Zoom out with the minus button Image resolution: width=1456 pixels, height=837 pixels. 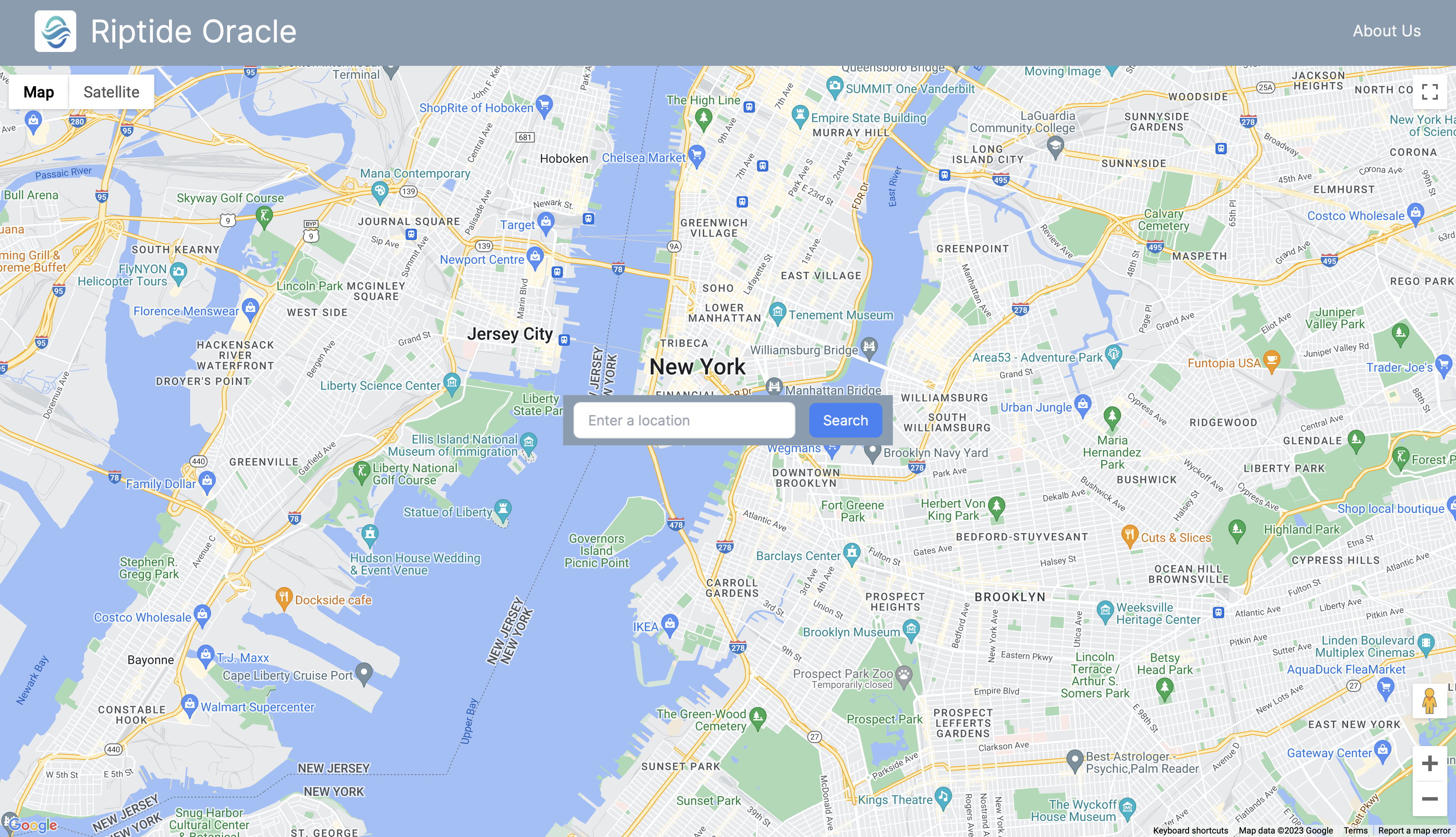tap(1430, 798)
